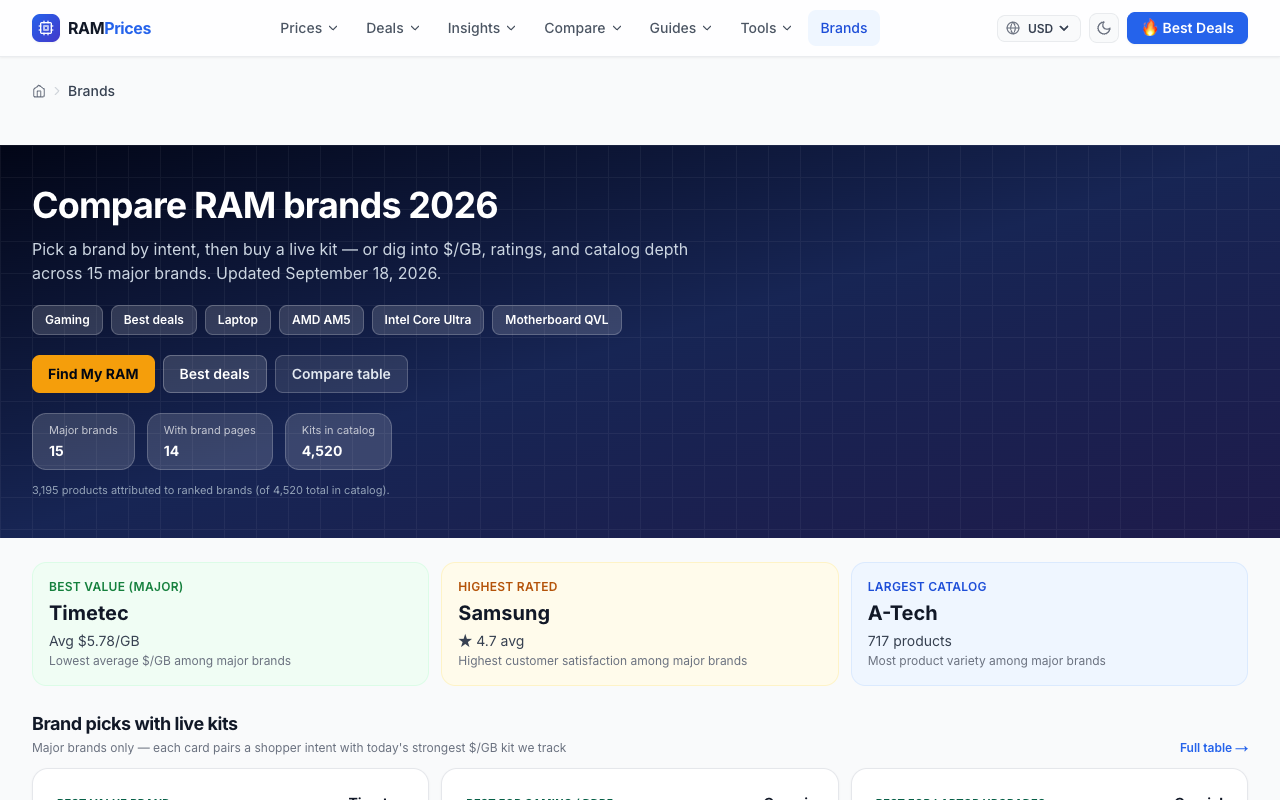Select the AMD AM5 filter chip
This screenshot has width=1280, height=800.
pyautogui.click(x=321, y=320)
